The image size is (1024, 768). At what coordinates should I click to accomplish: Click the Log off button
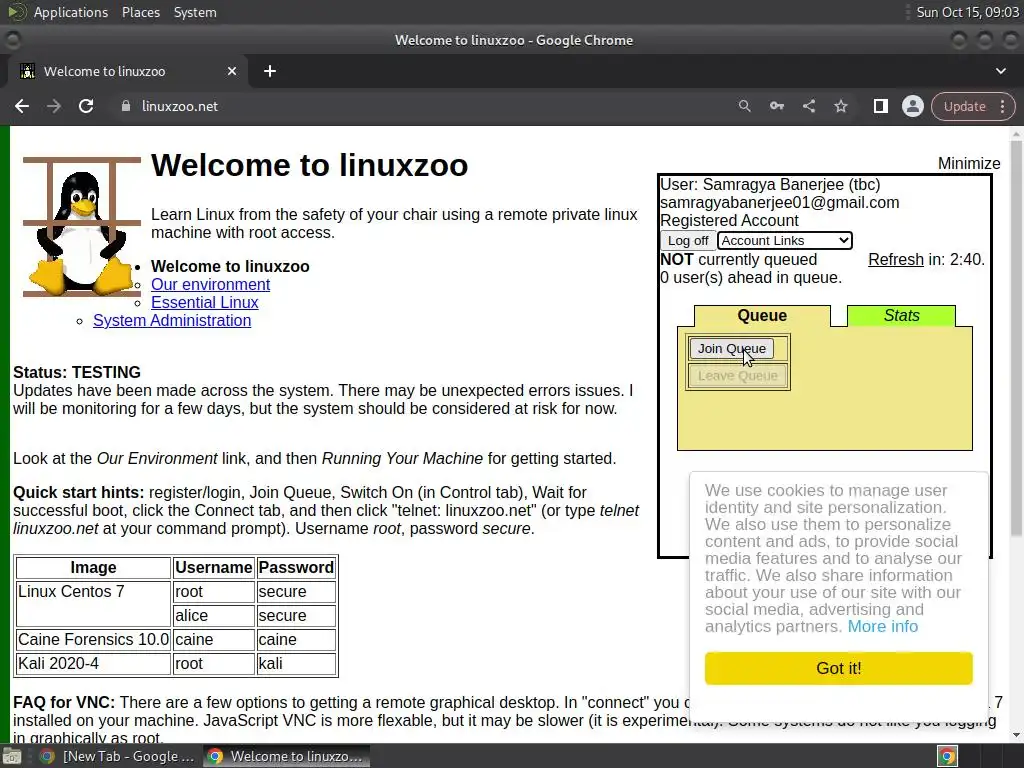pos(688,240)
